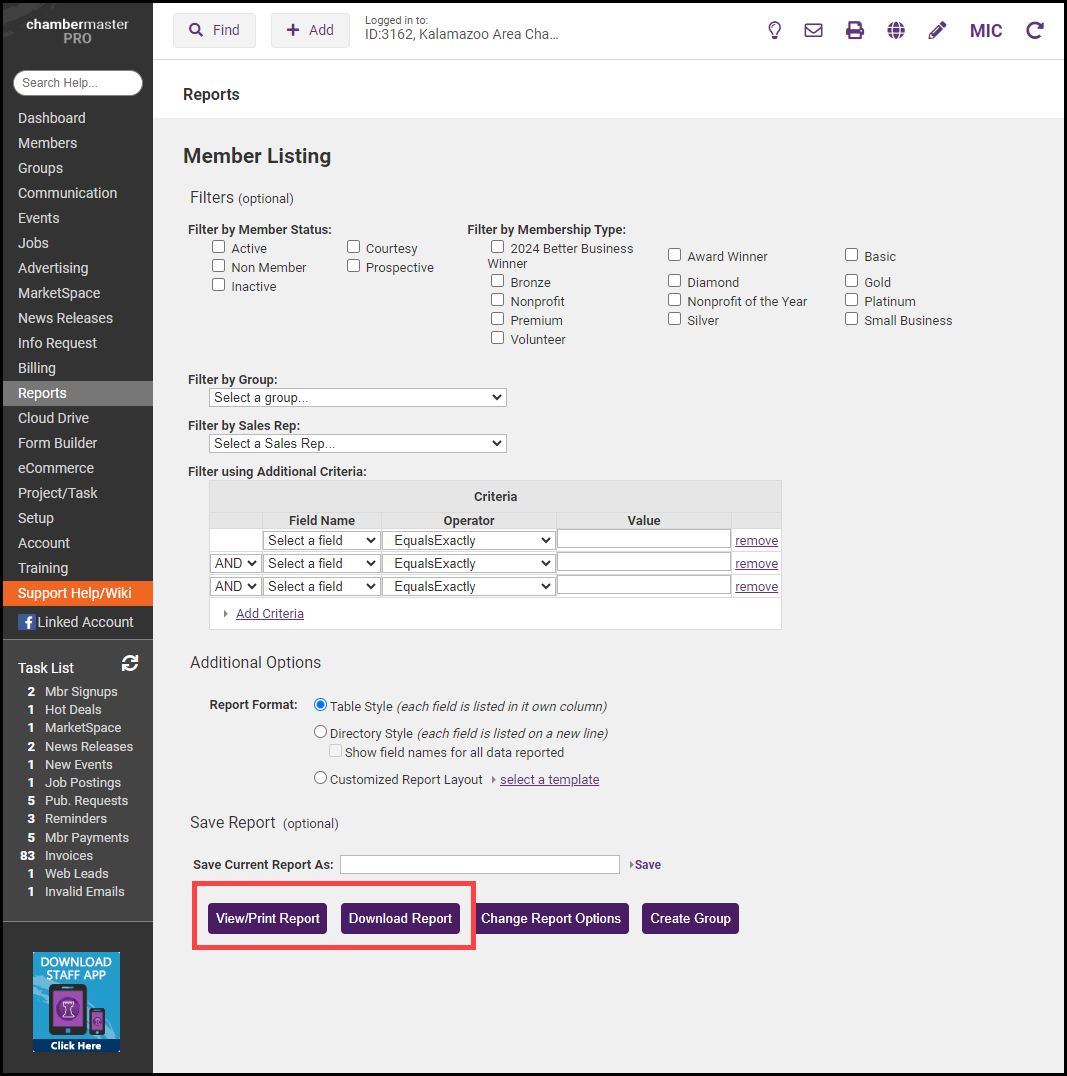This screenshot has width=1067, height=1076.
Task: Go to Billing in the sidebar
Action: (37, 368)
